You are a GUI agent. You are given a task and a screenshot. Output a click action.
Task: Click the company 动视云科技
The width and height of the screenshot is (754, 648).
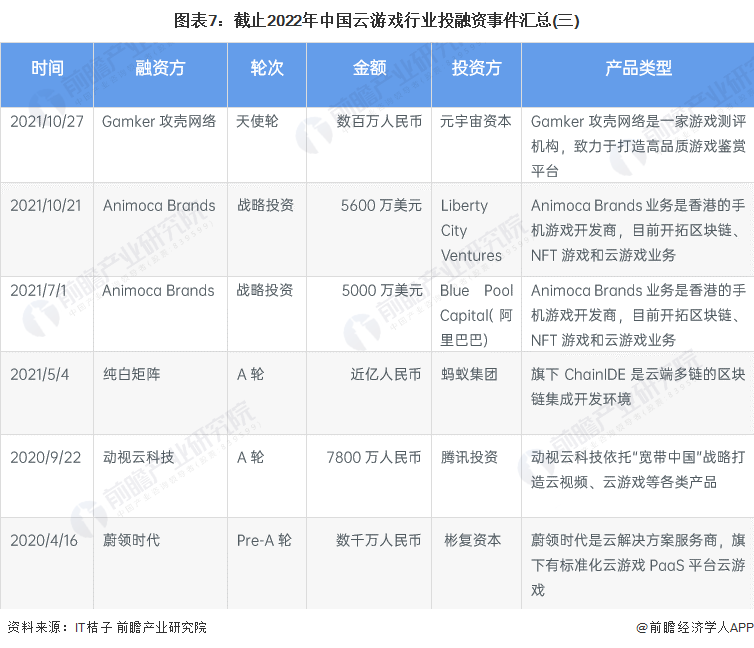[138, 458]
